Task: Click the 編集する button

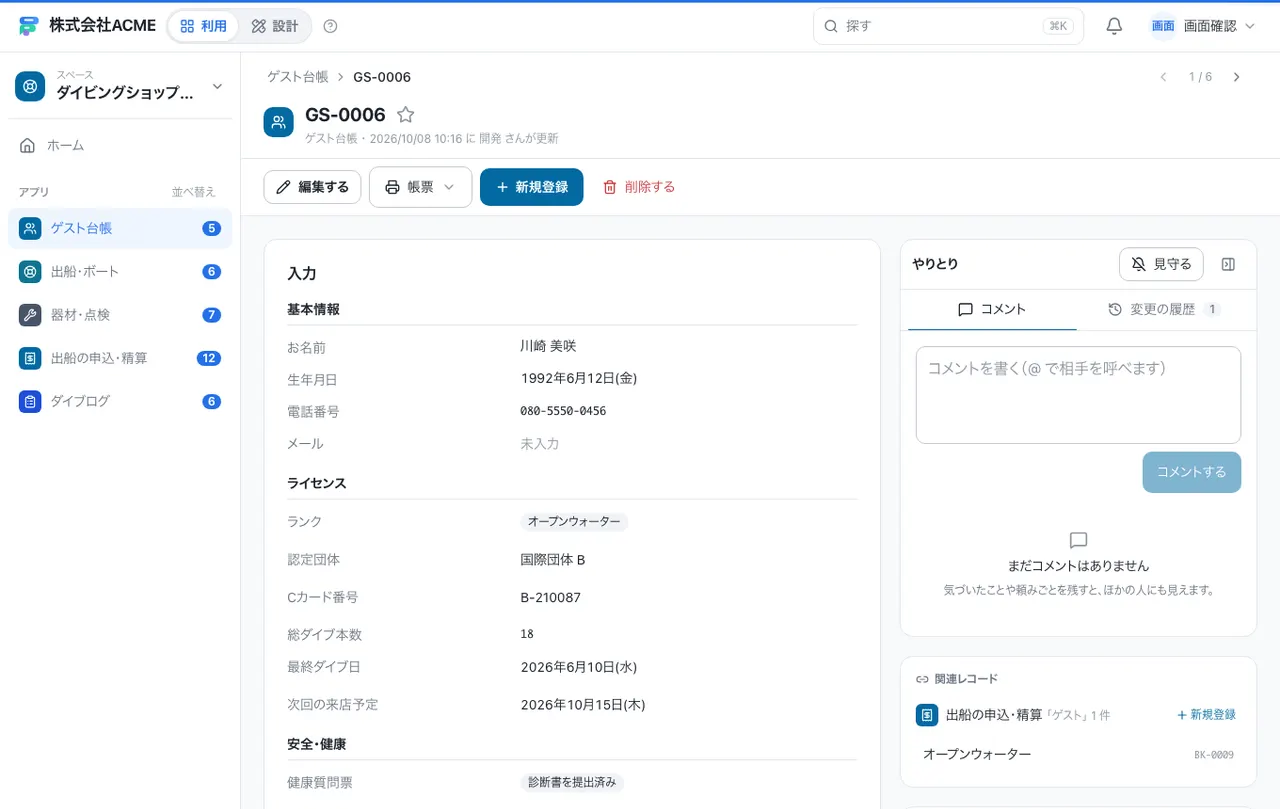Action: [312, 187]
